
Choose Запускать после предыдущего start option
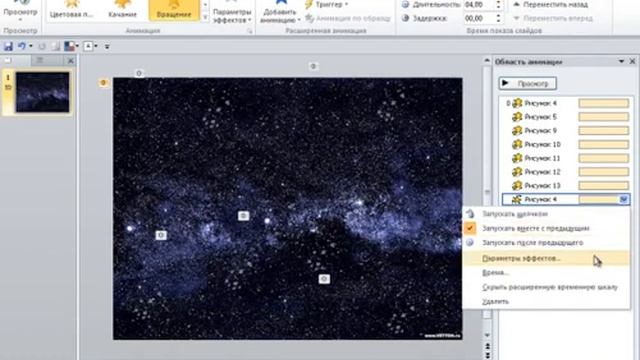(x=547, y=243)
